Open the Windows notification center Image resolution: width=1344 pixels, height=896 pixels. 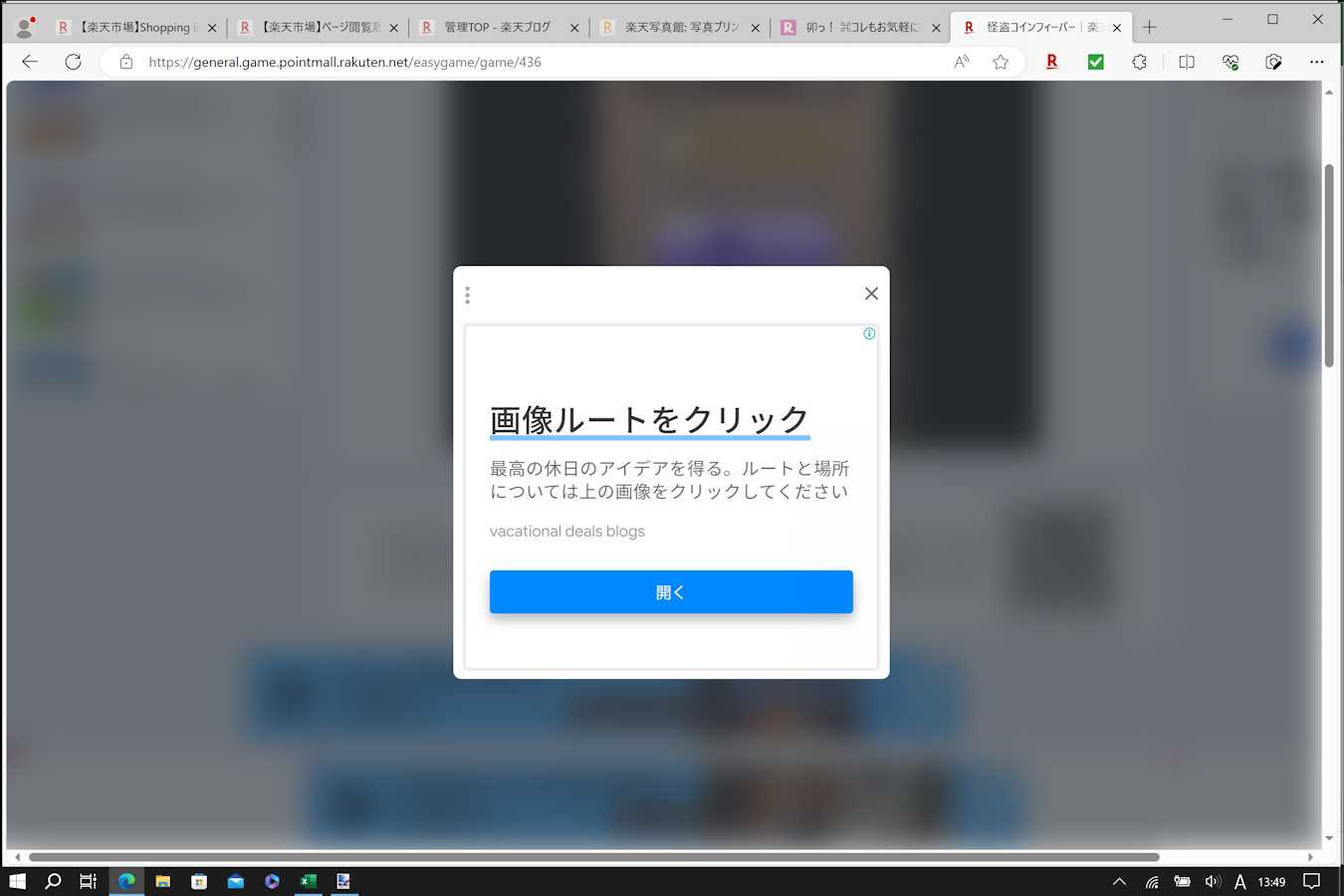1312,881
